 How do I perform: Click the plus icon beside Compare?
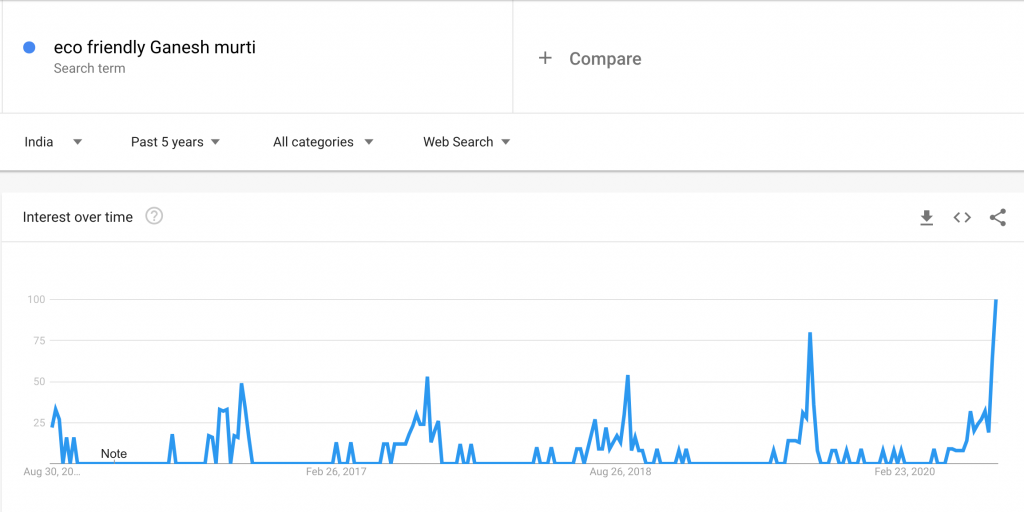[x=545, y=58]
